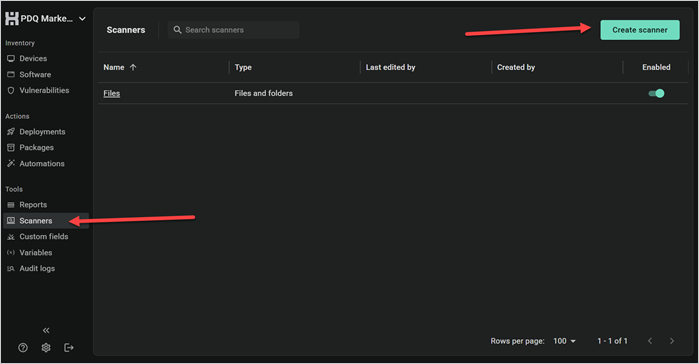Click the 1 - 1 of 1 text
This screenshot has width=699, height=364.
click(x=612, y=341)
